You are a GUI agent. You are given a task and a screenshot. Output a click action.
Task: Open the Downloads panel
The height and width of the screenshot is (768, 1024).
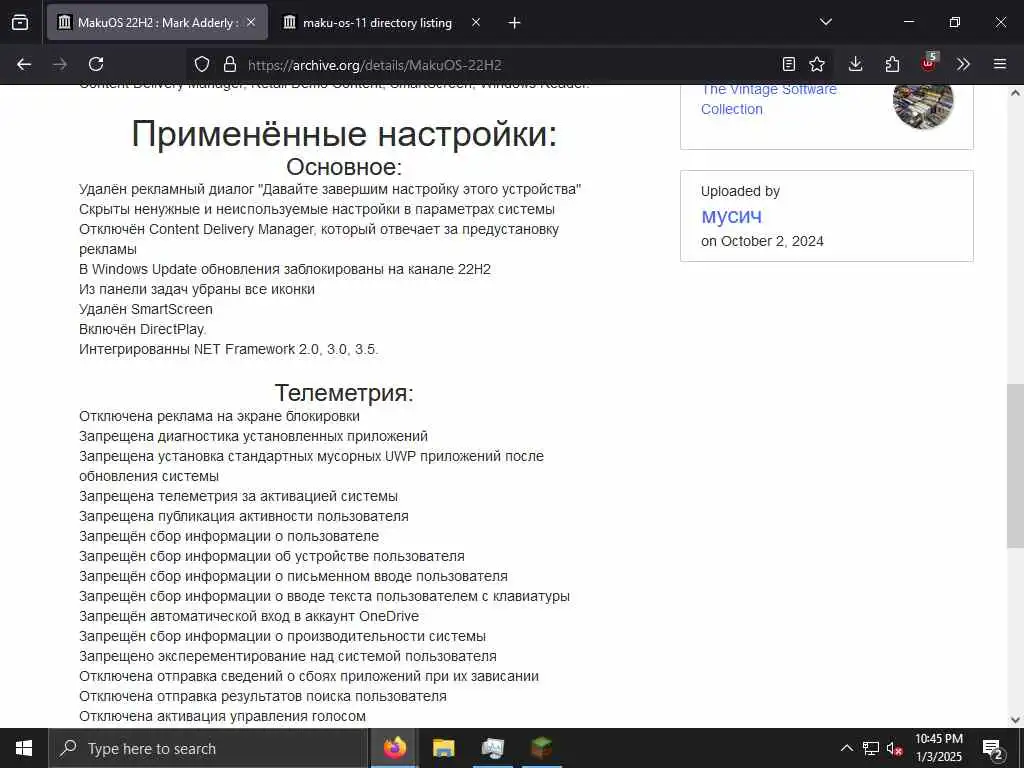tap(856, 64)
